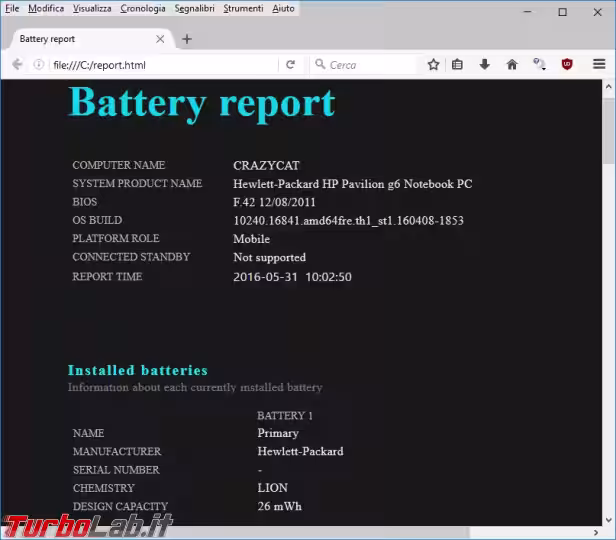Open the Cronologia menu

(x=143, y=8)
